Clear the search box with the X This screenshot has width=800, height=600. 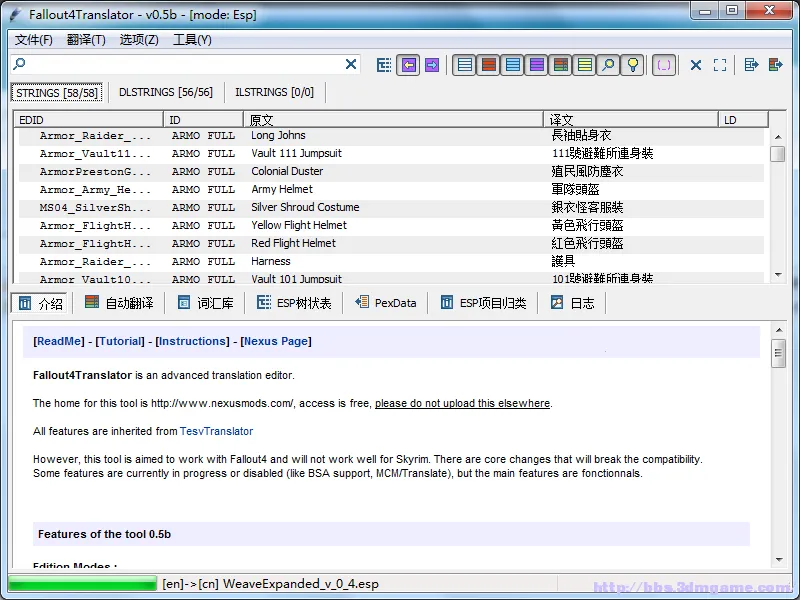[351, 64]
